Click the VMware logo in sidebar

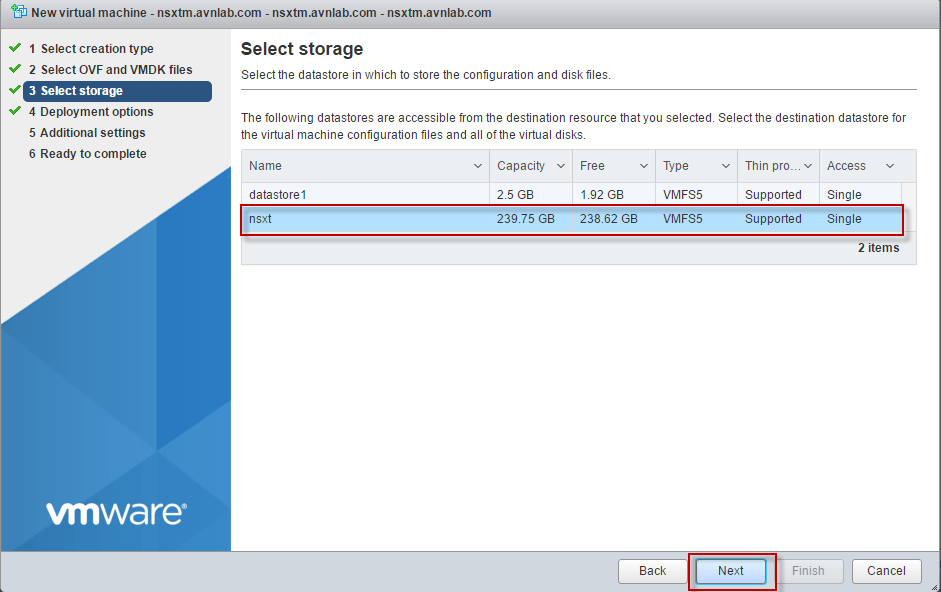tap(116, 513)
